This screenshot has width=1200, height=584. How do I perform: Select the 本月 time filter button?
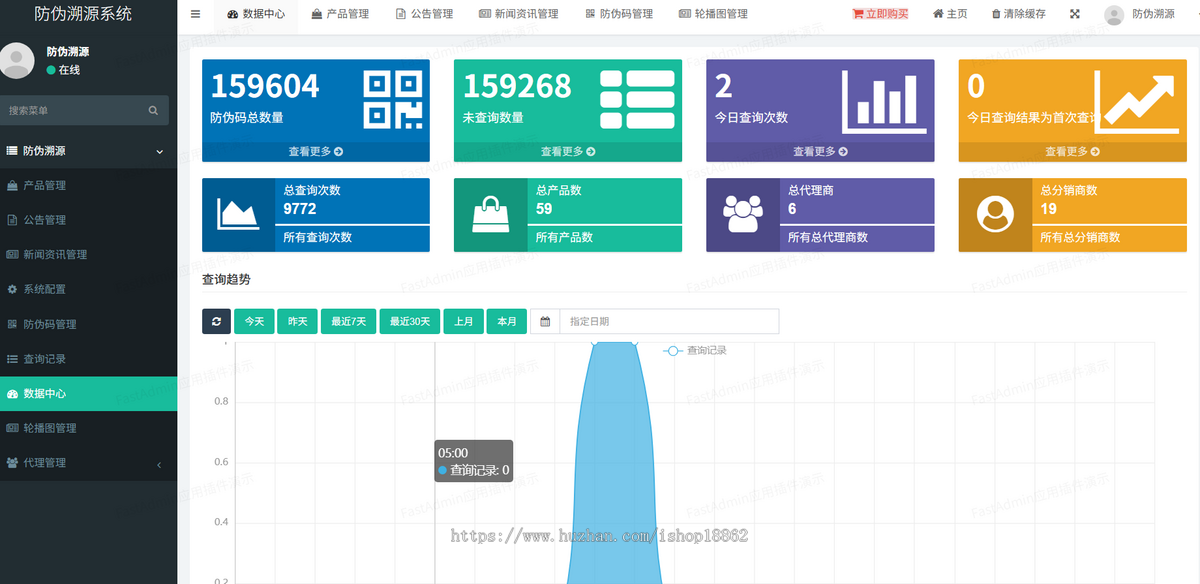point(506,321)
